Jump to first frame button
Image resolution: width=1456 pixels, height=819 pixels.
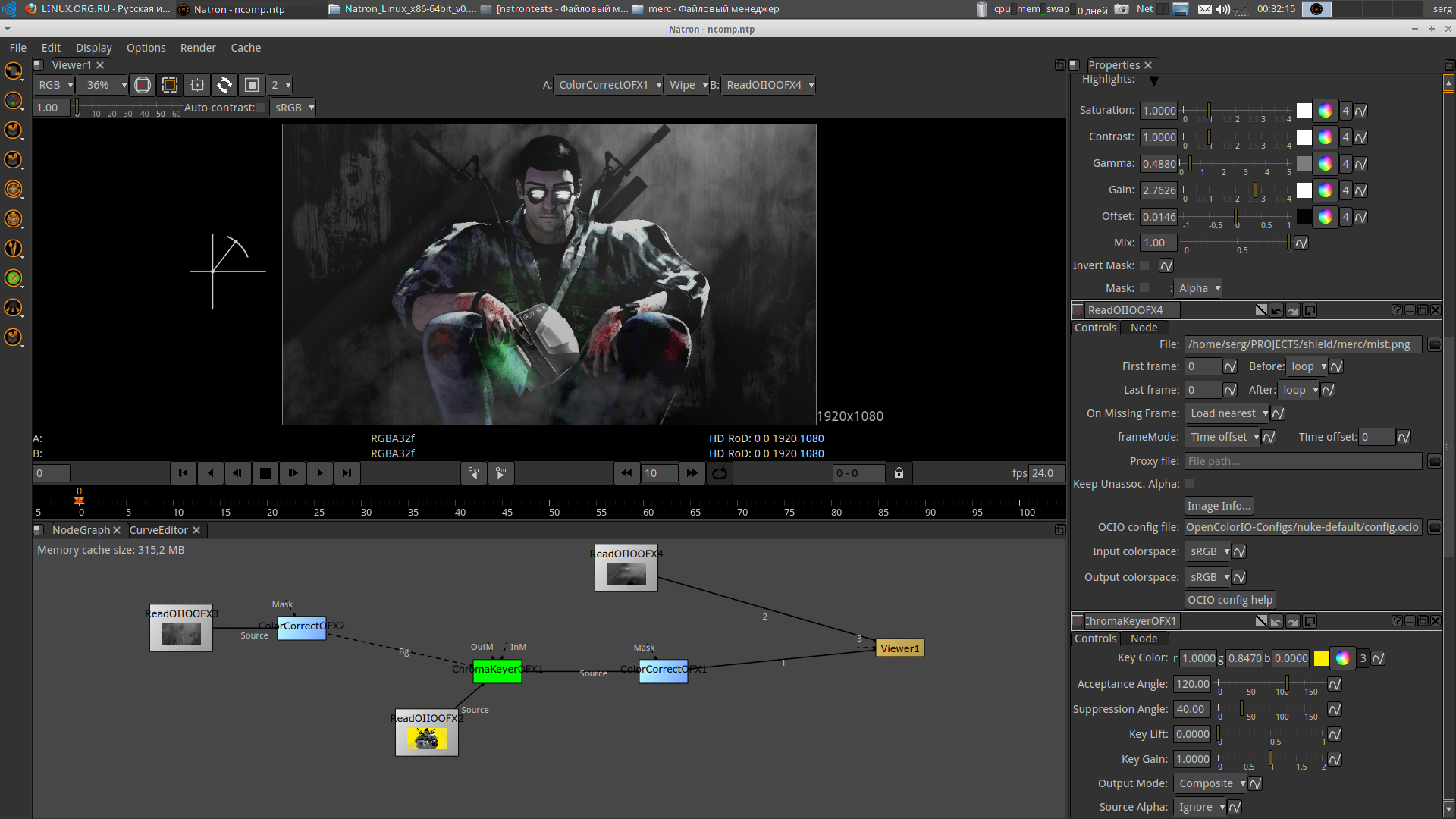183,473
